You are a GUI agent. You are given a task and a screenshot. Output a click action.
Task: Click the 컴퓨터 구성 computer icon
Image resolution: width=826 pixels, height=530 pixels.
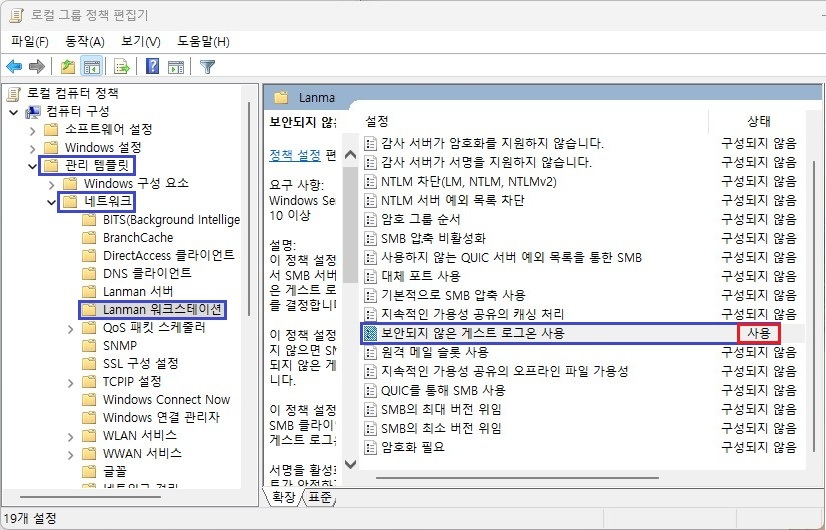(33, 112)
